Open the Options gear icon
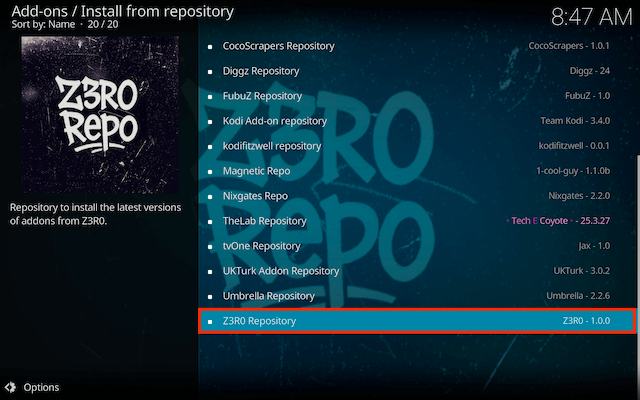This screenshot has height=400, width=640. click(x=10, y=387)
